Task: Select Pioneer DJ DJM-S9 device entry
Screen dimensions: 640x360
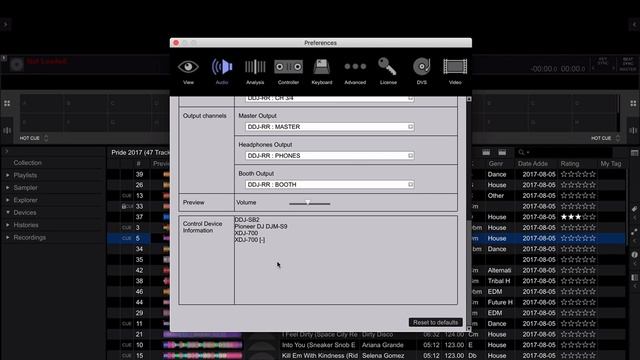Action: tap(261, 227)
